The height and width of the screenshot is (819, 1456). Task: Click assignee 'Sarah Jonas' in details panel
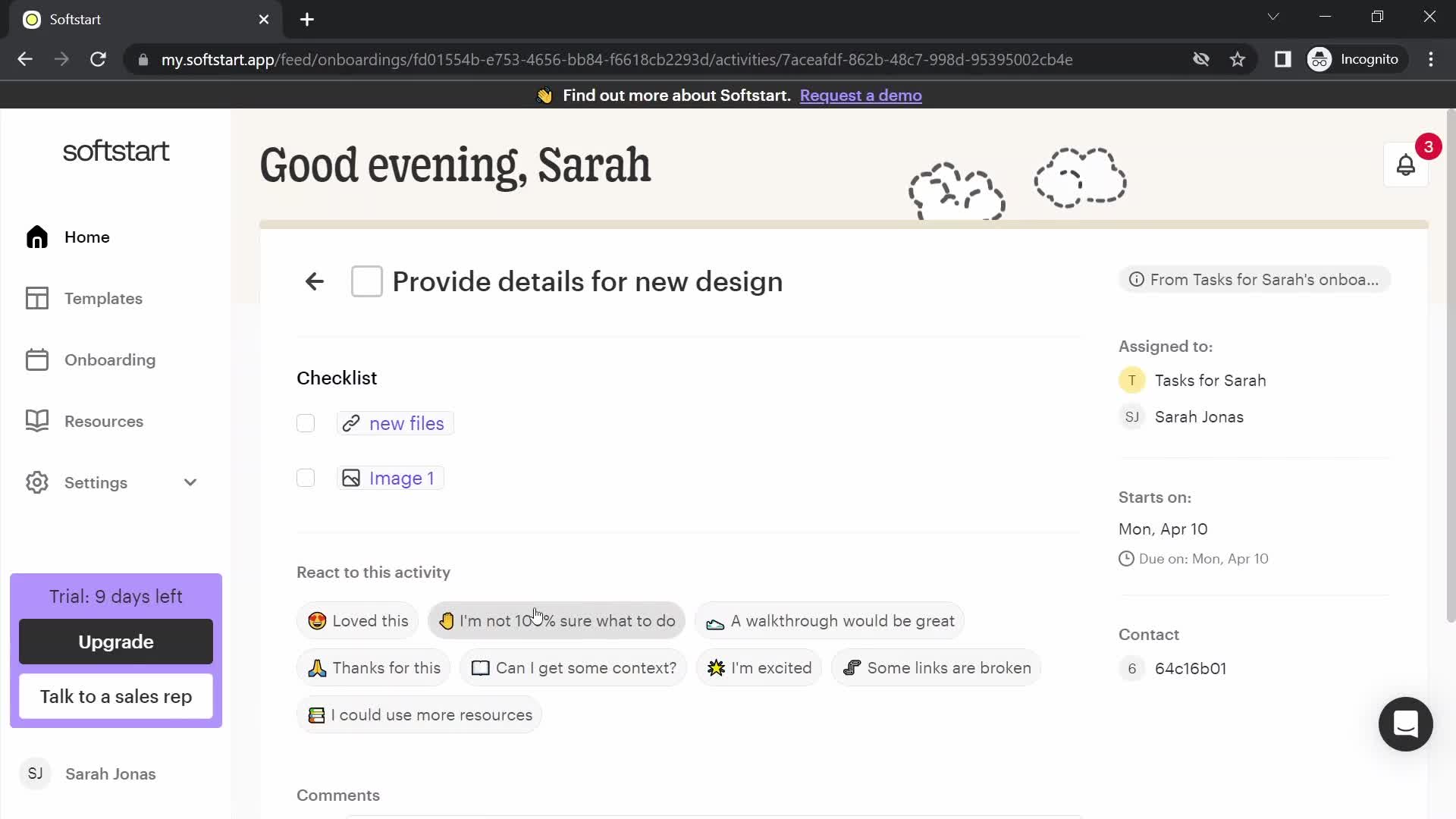1199,417
